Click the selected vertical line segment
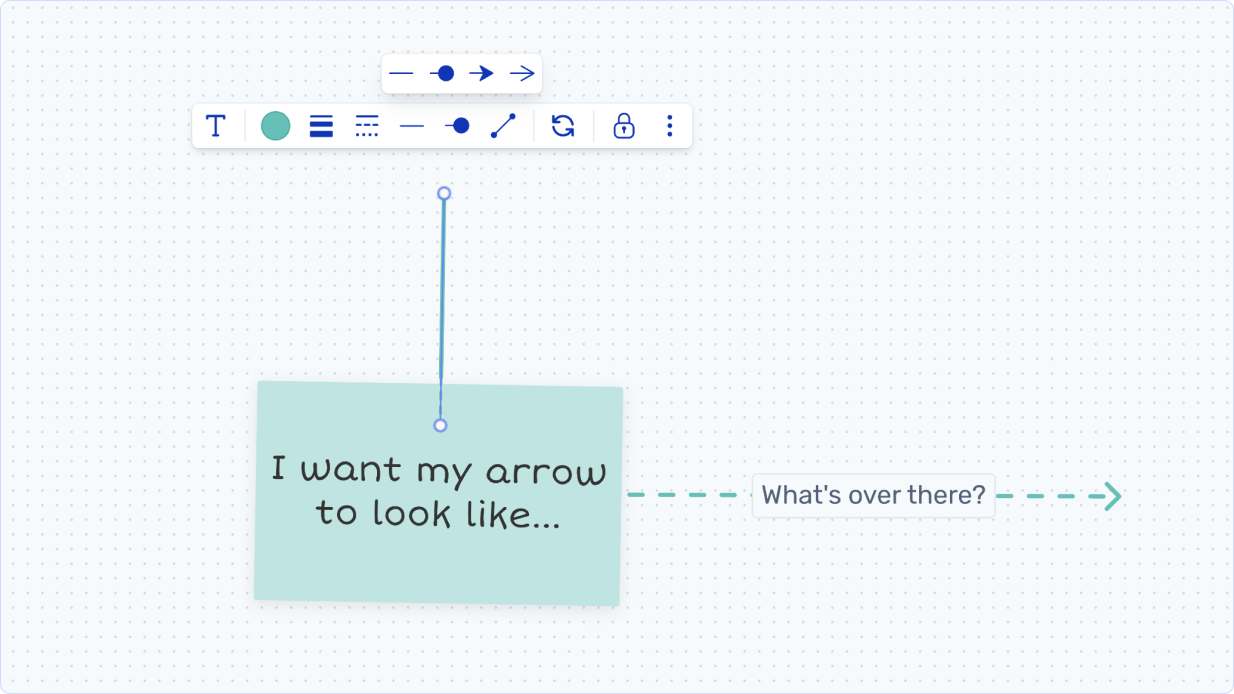The width and height of the screenshot is (1234, 694). tap(442, 300)
